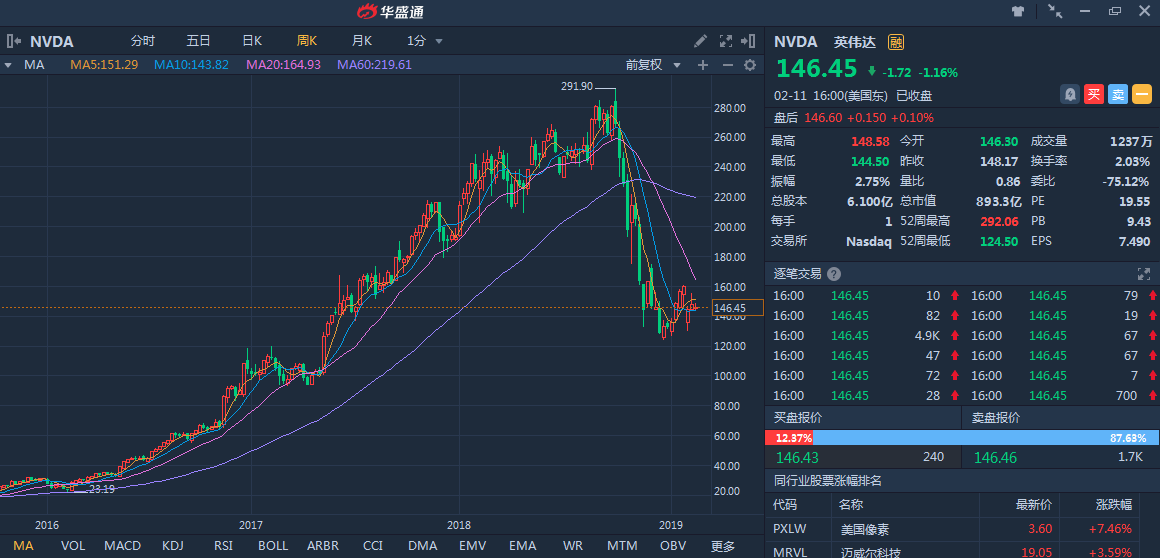The height and width of the screenshot is (558, 1160).
Task: Click the price alert bell icon
Action: click(1070, 94)
